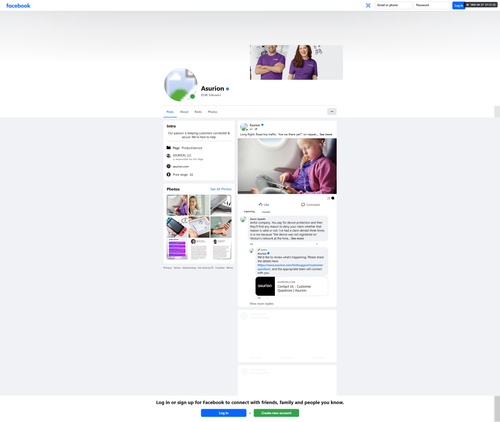Open the gray laptop photo thumbnail
Viewport: 500px width, 422px height.
point(221,205)
